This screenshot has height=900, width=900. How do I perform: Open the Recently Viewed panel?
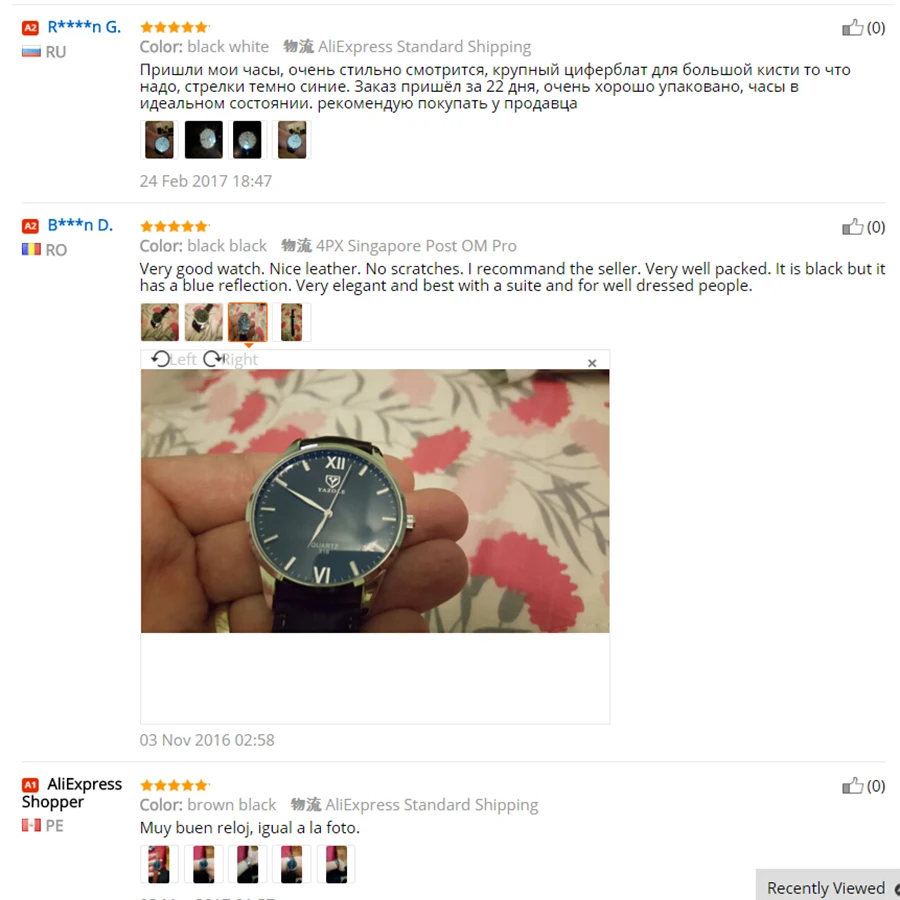pos(828,887)
